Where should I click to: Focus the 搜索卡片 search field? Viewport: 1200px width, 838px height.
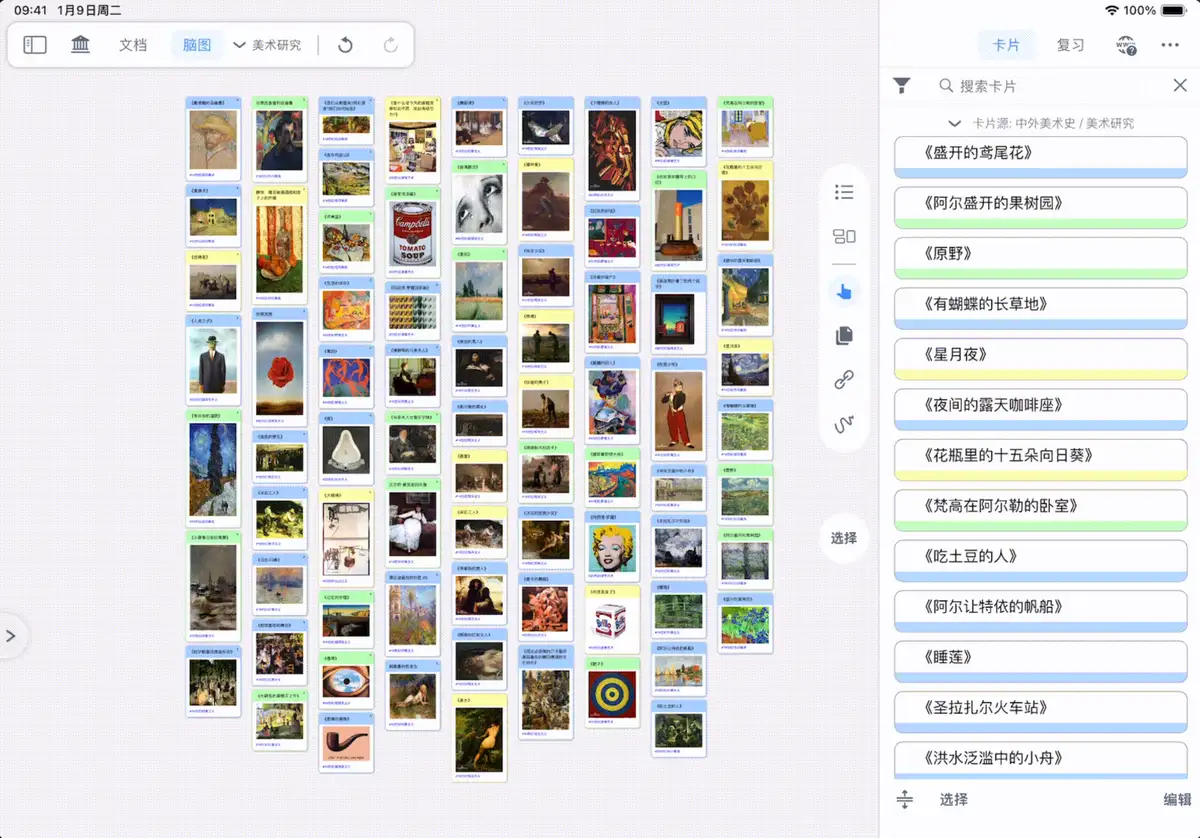point(1050,86)
